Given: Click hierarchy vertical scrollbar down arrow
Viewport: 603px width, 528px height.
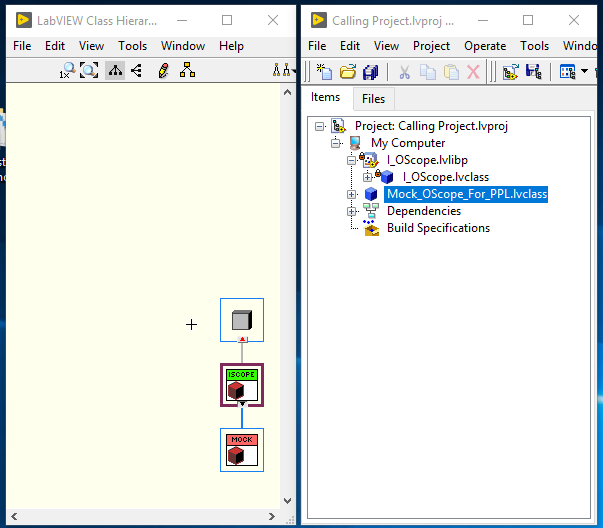Looking at the screenshot, I should (287, 501).
